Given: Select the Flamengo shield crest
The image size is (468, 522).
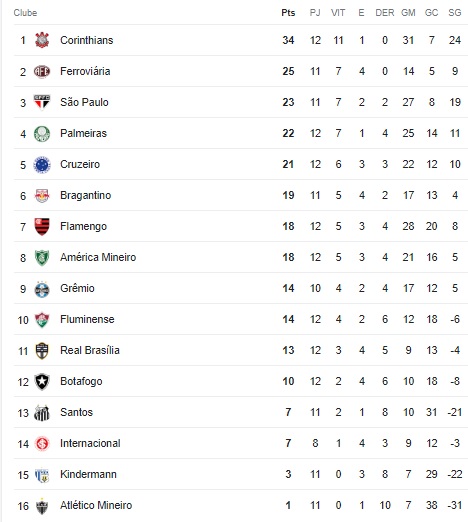Looking at the screenshot, I should tap(42, 227).
